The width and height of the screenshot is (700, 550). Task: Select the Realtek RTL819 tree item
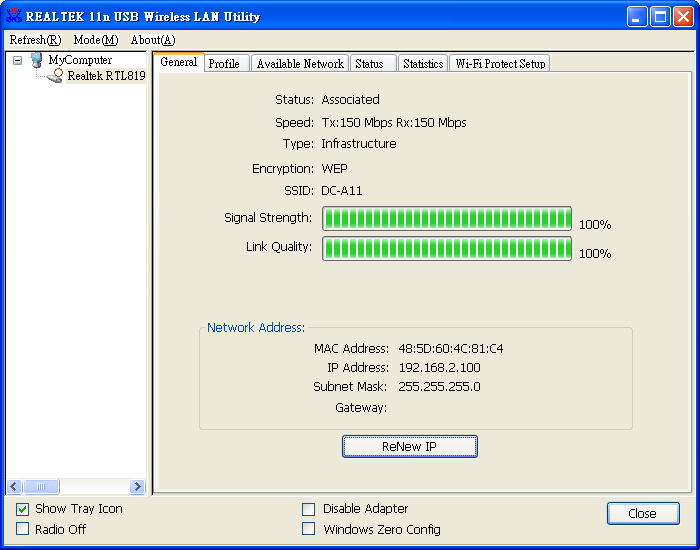(106, 76)
